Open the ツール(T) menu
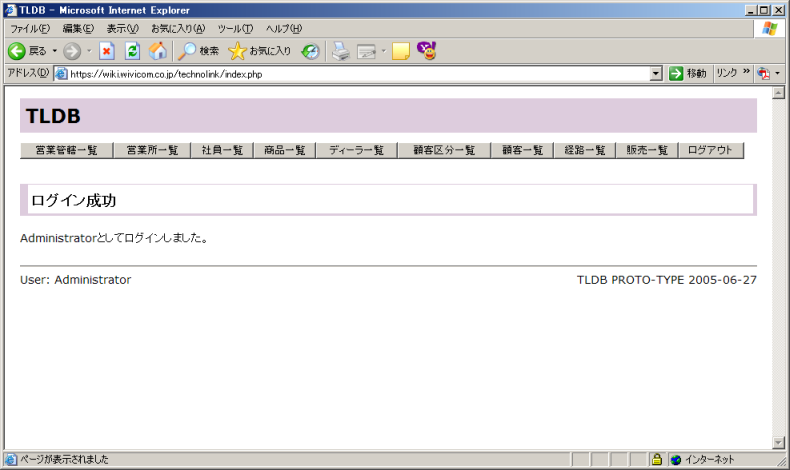Viewport: 790px width, 470px height. [x=235, y=29]
